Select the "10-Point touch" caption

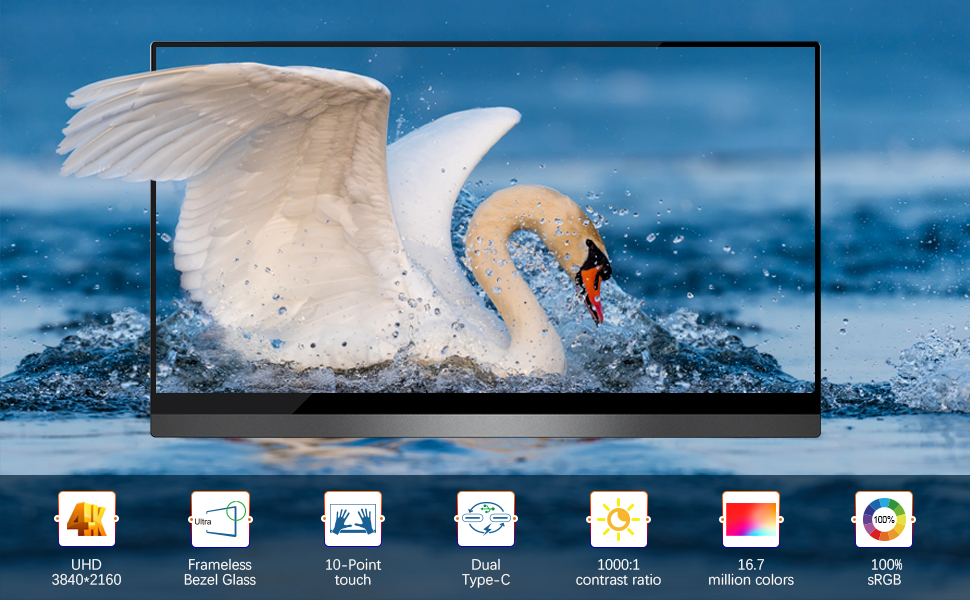353,572
